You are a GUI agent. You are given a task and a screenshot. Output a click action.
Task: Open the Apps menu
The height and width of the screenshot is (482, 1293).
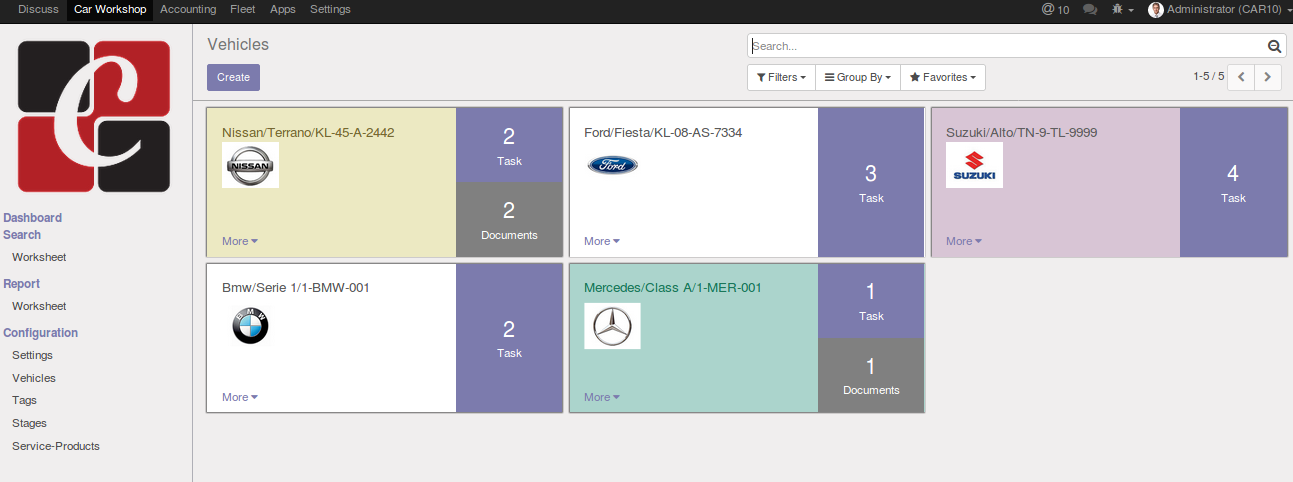283,9
